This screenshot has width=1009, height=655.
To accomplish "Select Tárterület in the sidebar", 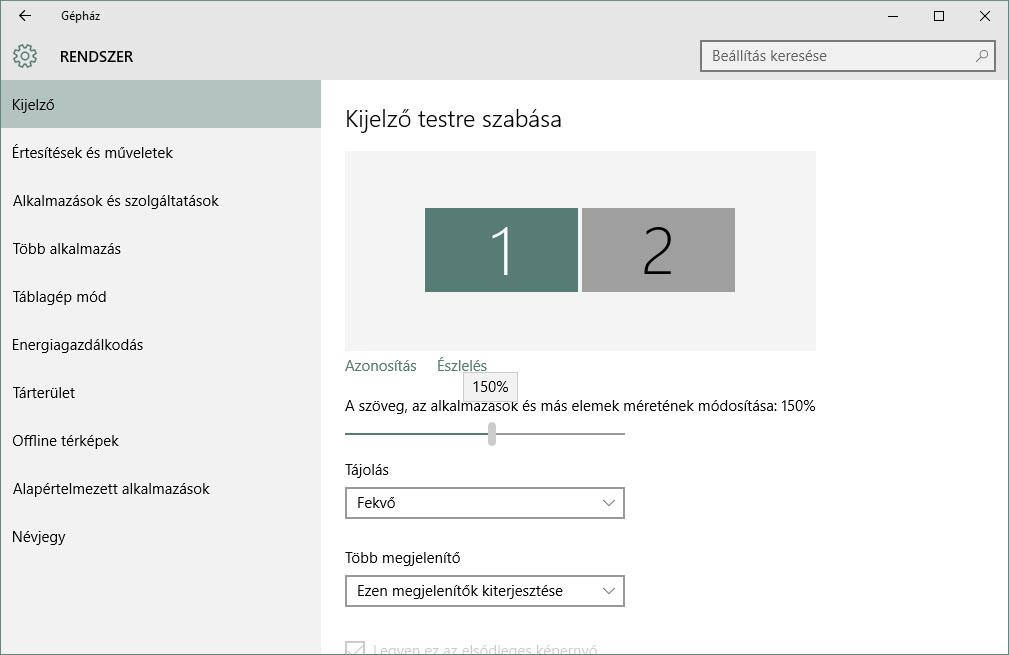I will point(44,393).
